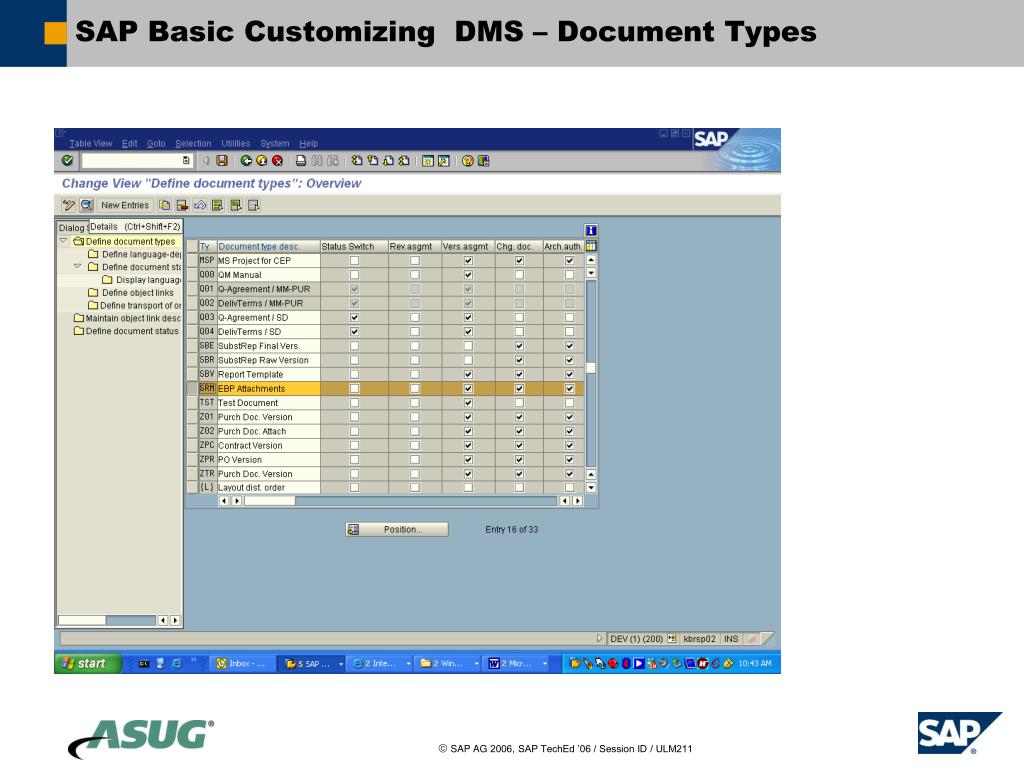Click the Copy As icon

[165, 205]
